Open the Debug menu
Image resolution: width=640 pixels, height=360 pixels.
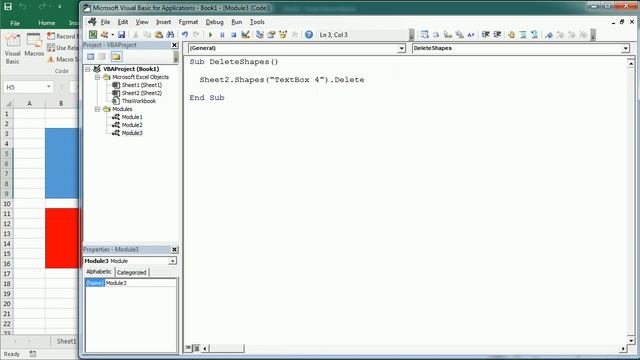point(214,22)
